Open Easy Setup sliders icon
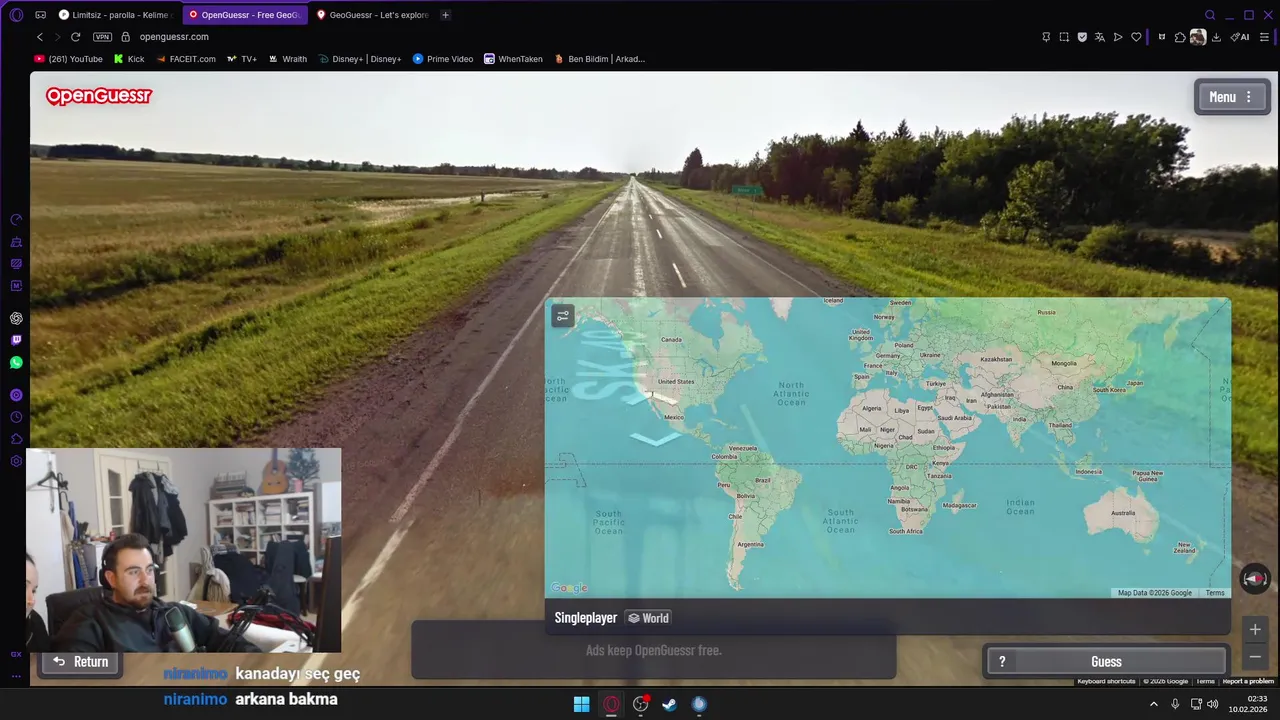The height and width of the screenshot is (720, 1280). tap(1264, 37)
